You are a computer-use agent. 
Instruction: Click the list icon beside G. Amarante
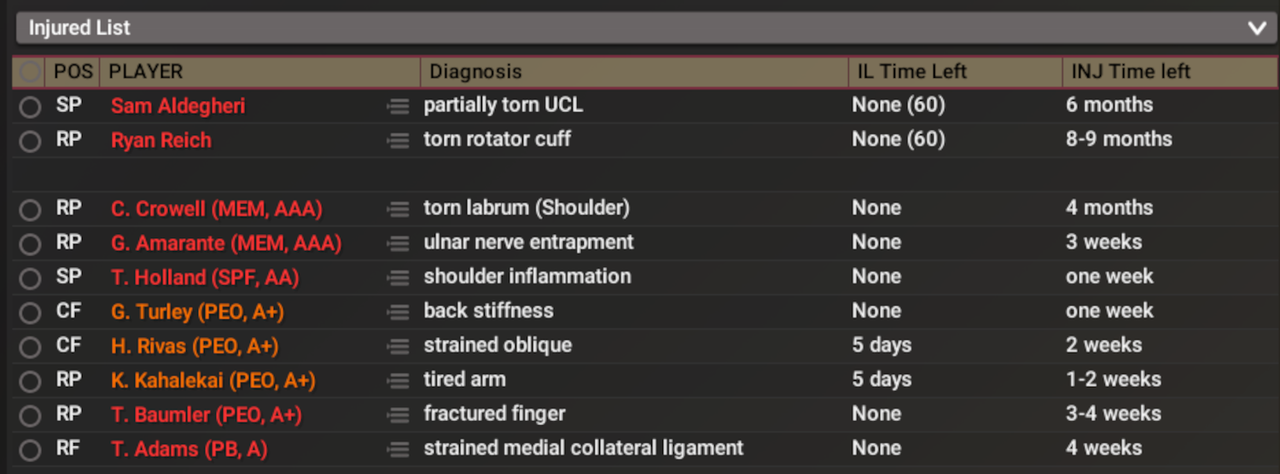point(398,243)
